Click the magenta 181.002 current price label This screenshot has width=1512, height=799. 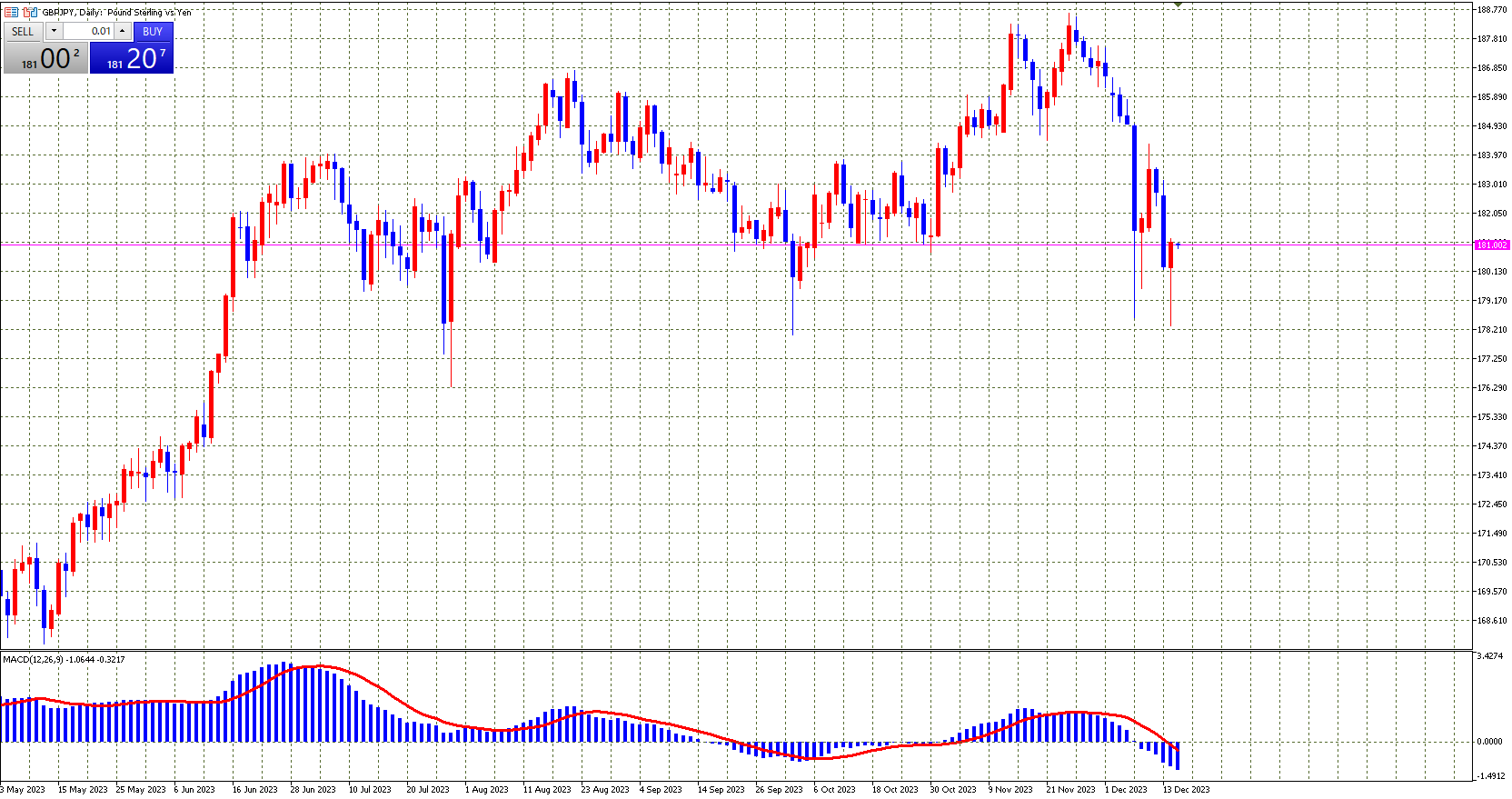(1491, 245)
